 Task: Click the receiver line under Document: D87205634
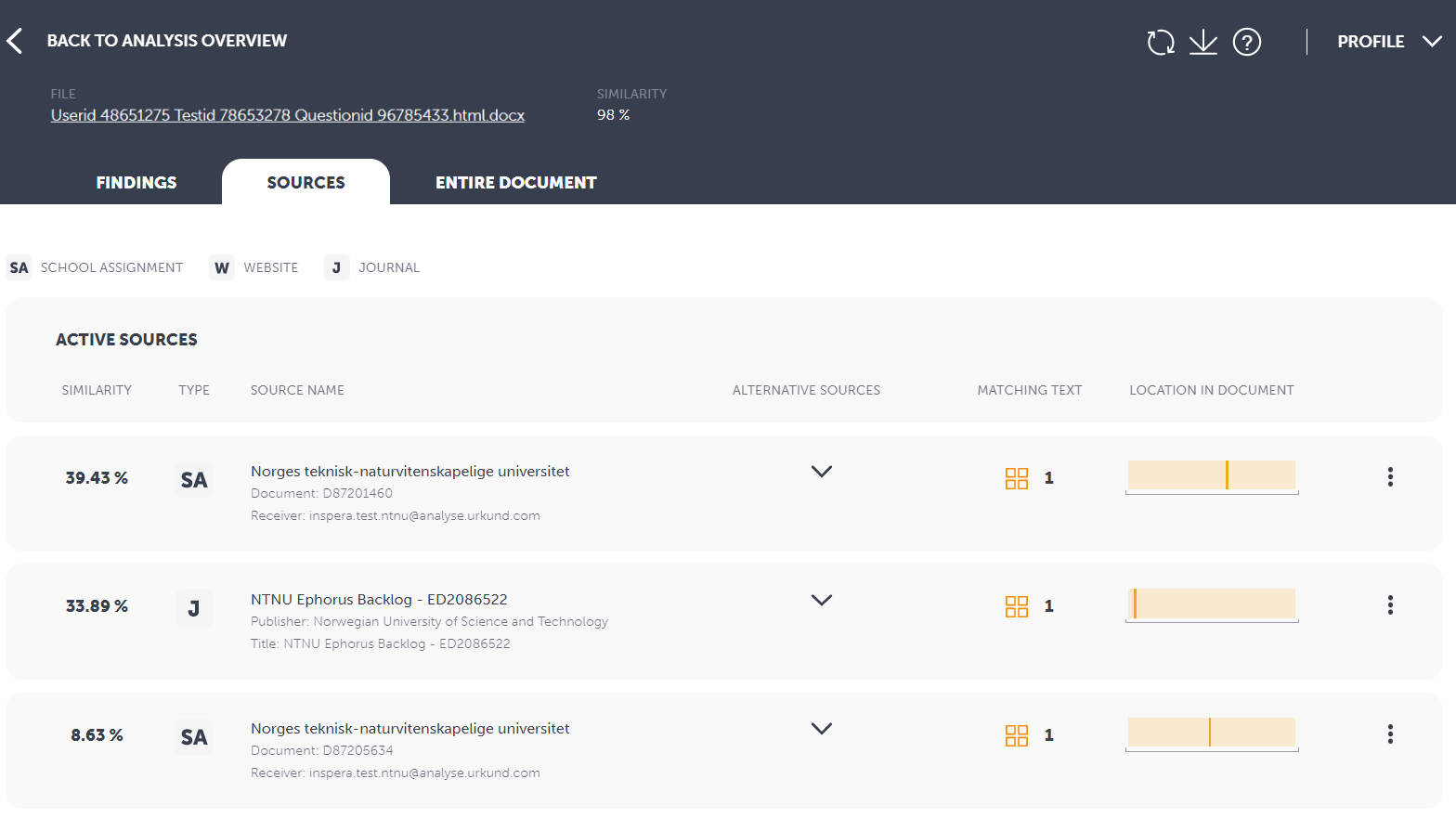396,773
